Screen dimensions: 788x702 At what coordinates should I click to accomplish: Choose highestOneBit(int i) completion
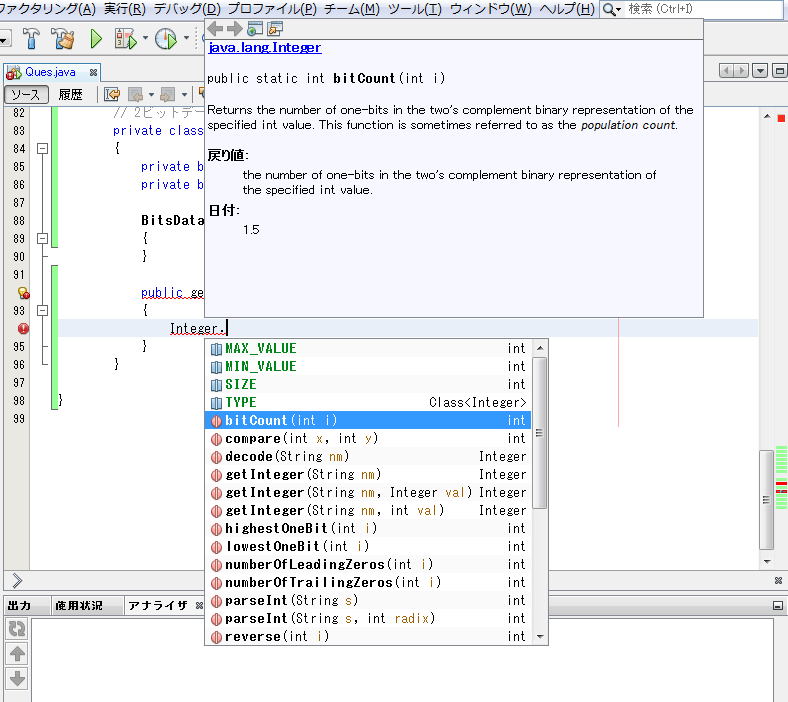[368, 528]
